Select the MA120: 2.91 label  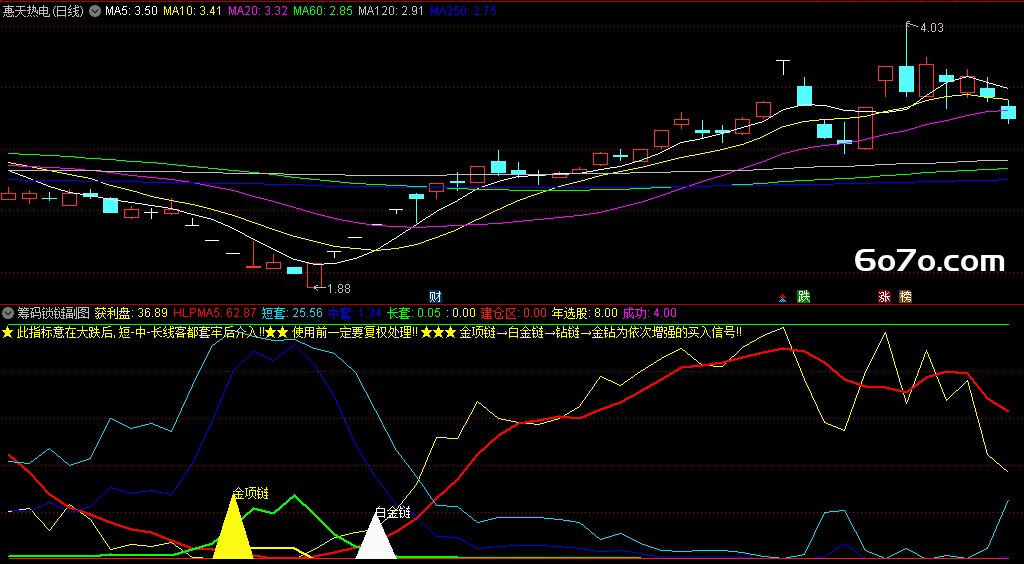tap(392, 11)
